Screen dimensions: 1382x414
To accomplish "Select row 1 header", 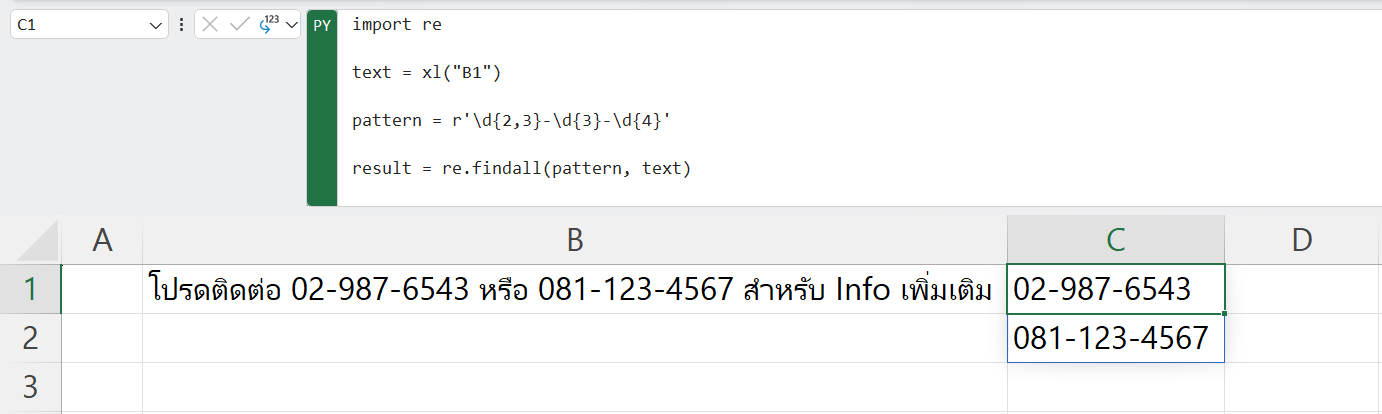I will pos(30,290).
